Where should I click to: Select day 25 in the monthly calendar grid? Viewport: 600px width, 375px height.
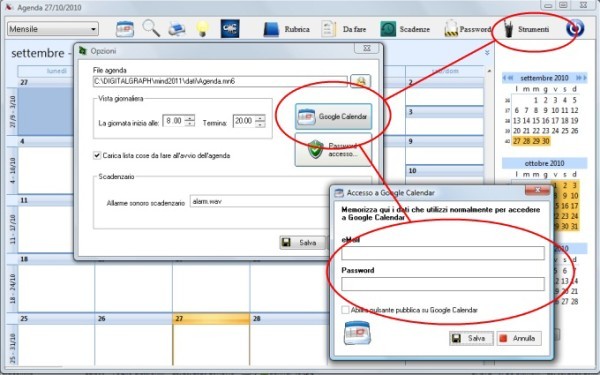click(56, 318)
